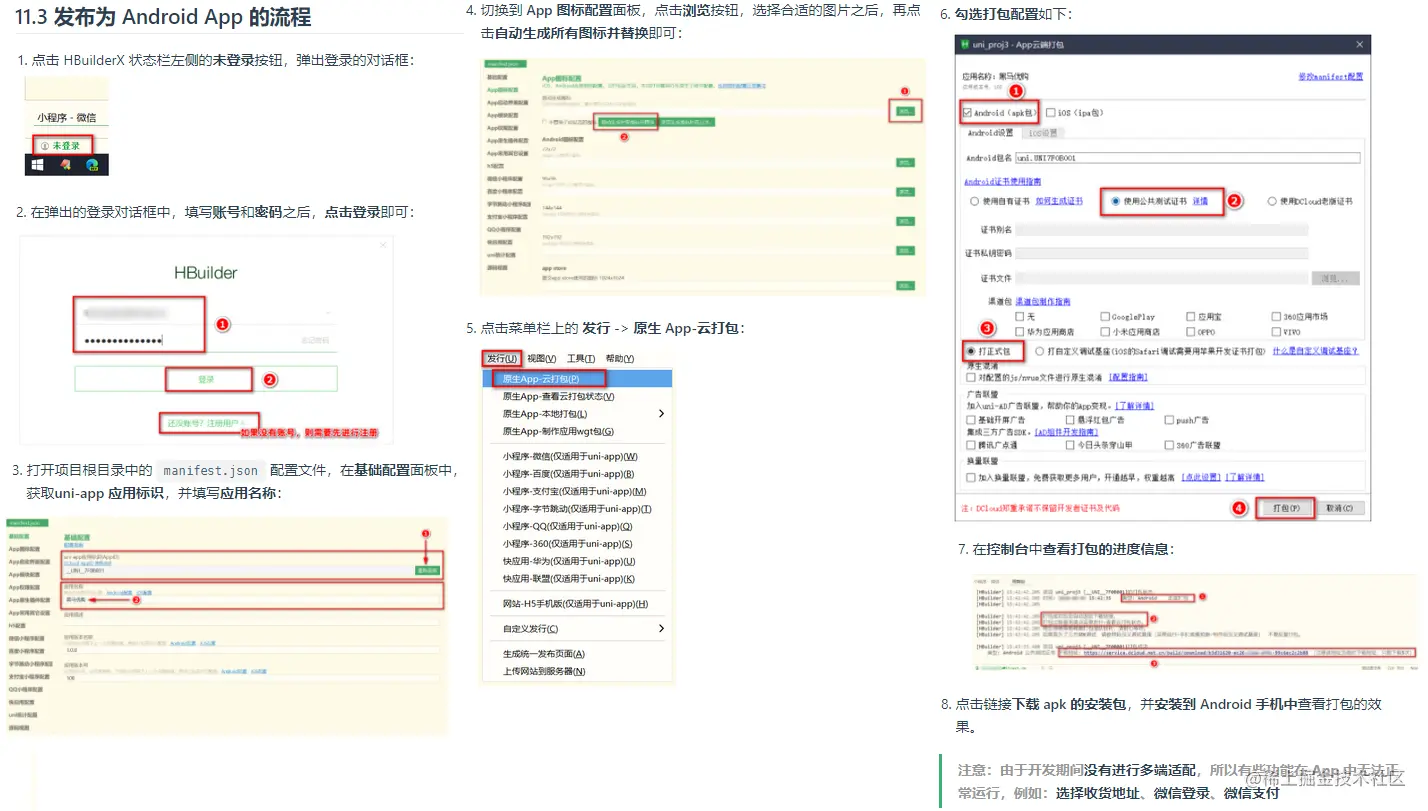Click the 取消(C) button
This screenshot has height=811, width=1428.
coord(1340,508)
